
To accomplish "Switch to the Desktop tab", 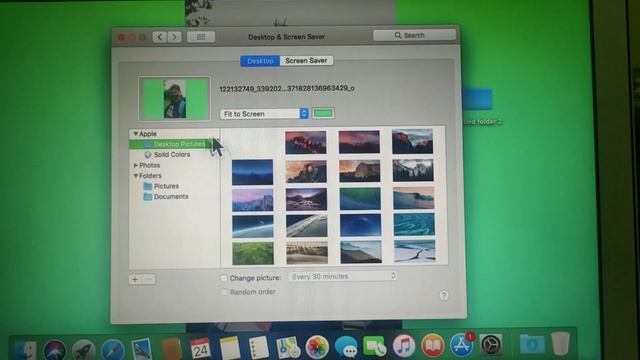I will [260, 61].
